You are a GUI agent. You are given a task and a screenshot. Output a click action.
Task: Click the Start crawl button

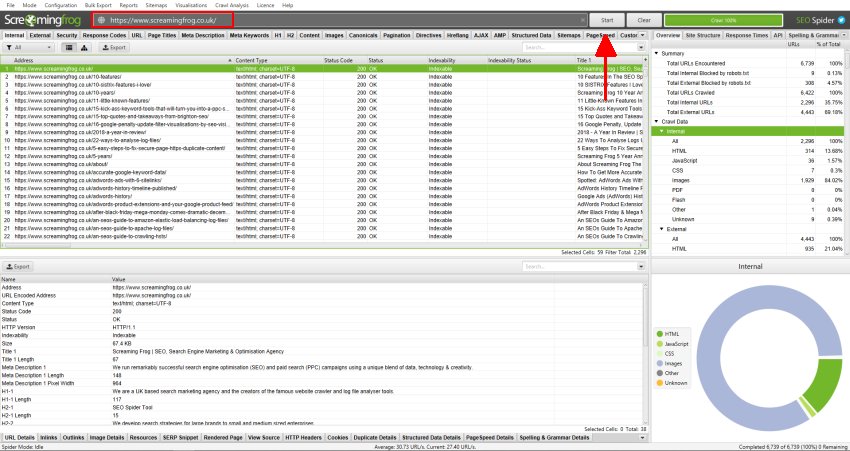click(607, 21)
